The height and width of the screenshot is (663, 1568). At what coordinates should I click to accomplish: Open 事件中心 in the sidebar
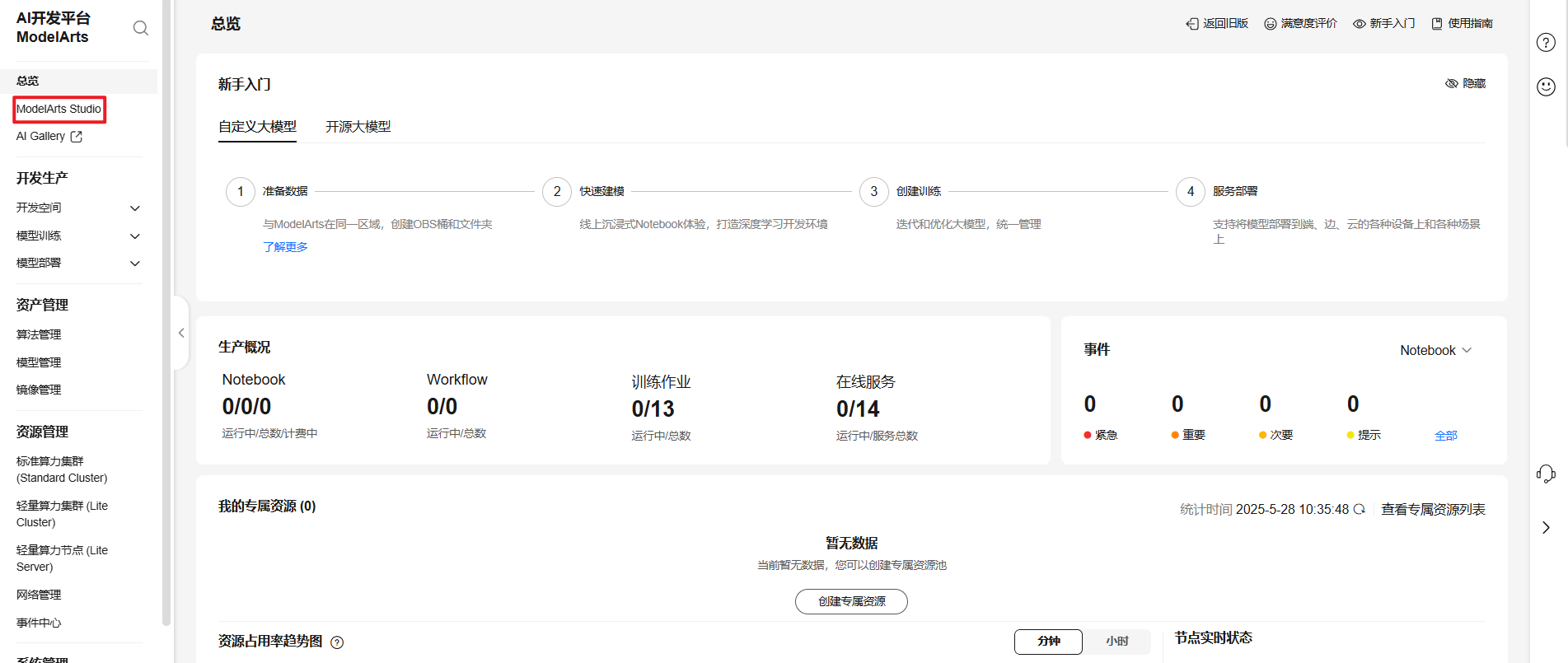tap(39, 623)
